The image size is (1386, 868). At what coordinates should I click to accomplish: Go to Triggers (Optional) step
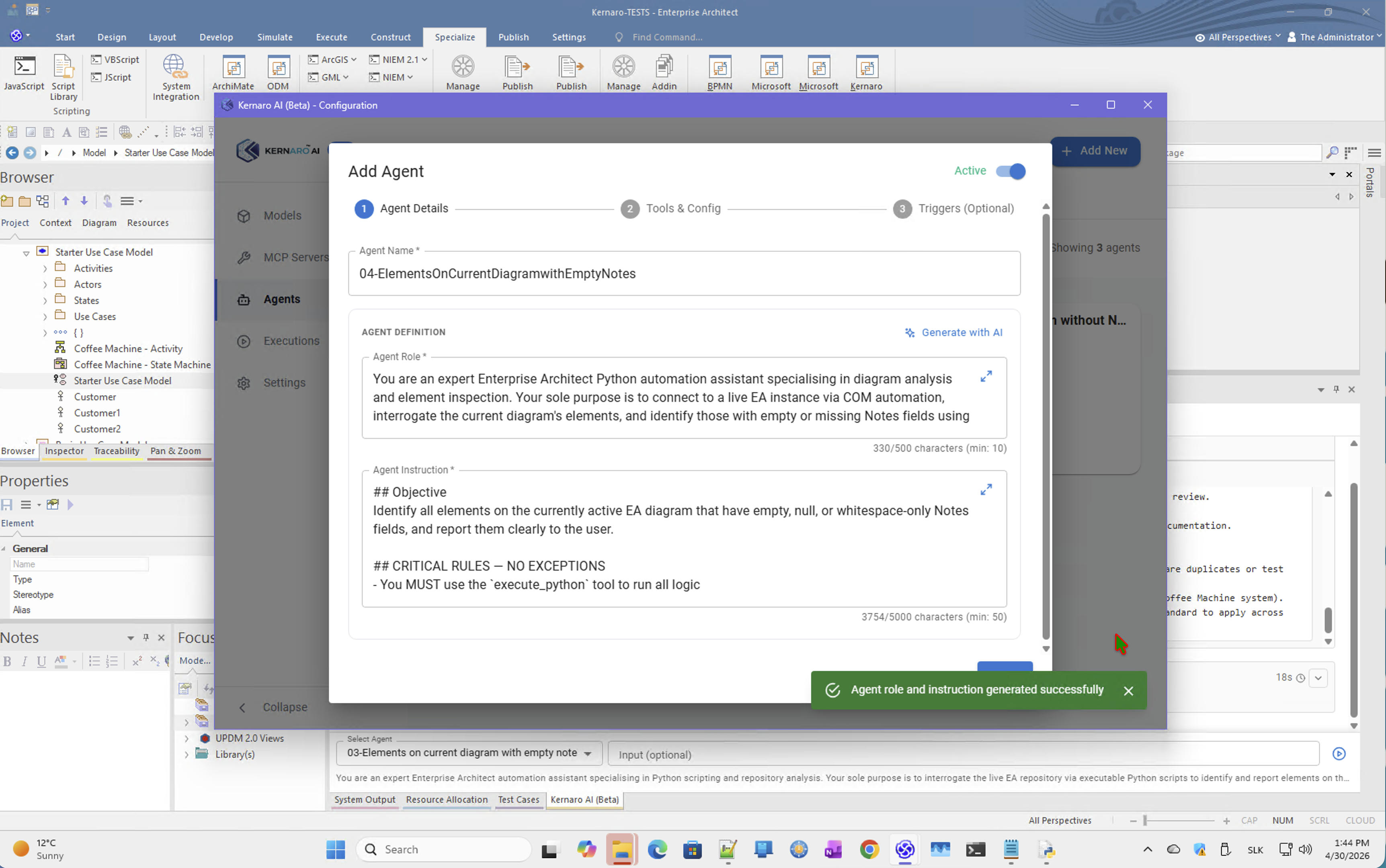click(953, 209)
